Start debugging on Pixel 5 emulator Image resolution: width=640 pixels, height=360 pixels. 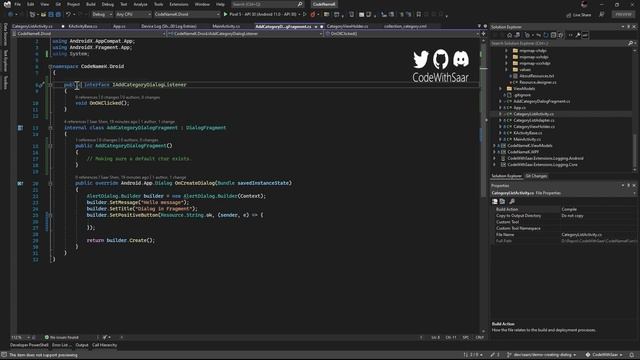(261, 14)
